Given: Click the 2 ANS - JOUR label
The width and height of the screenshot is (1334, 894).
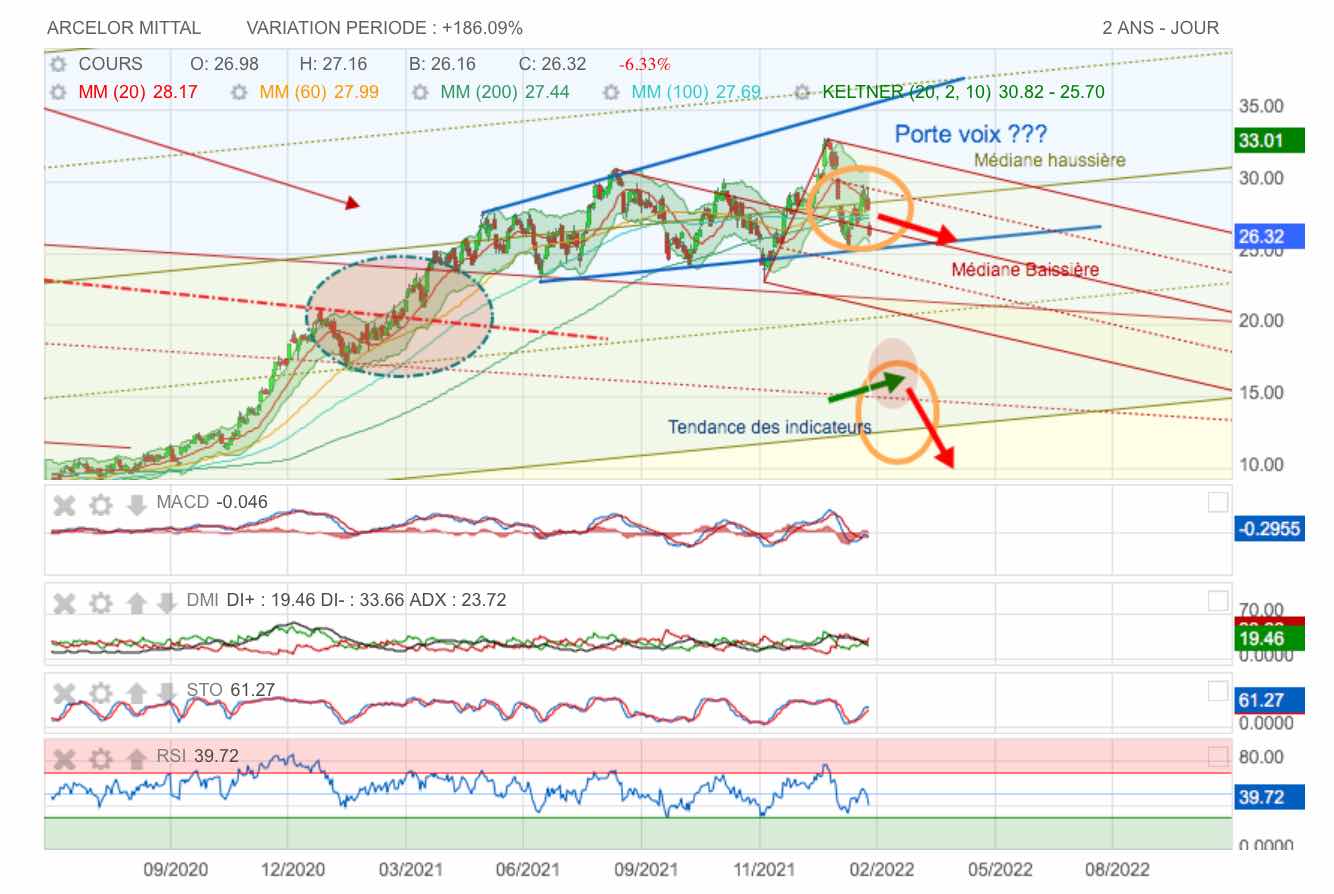Looking at the screenshot, I should [1161, 28].
